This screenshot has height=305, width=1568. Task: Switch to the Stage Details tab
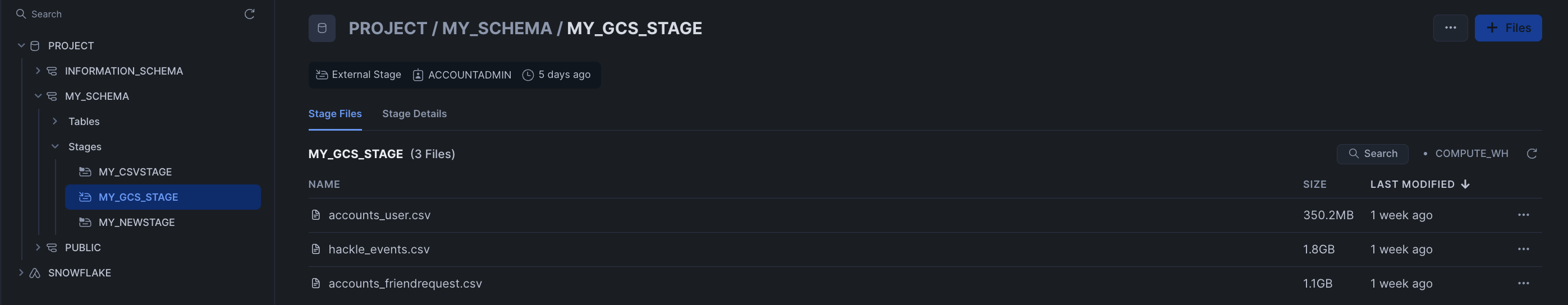click(x=414, y=114)
